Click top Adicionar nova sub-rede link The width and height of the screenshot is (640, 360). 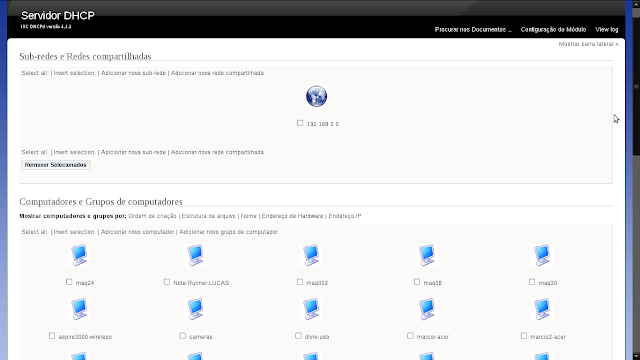133,73
